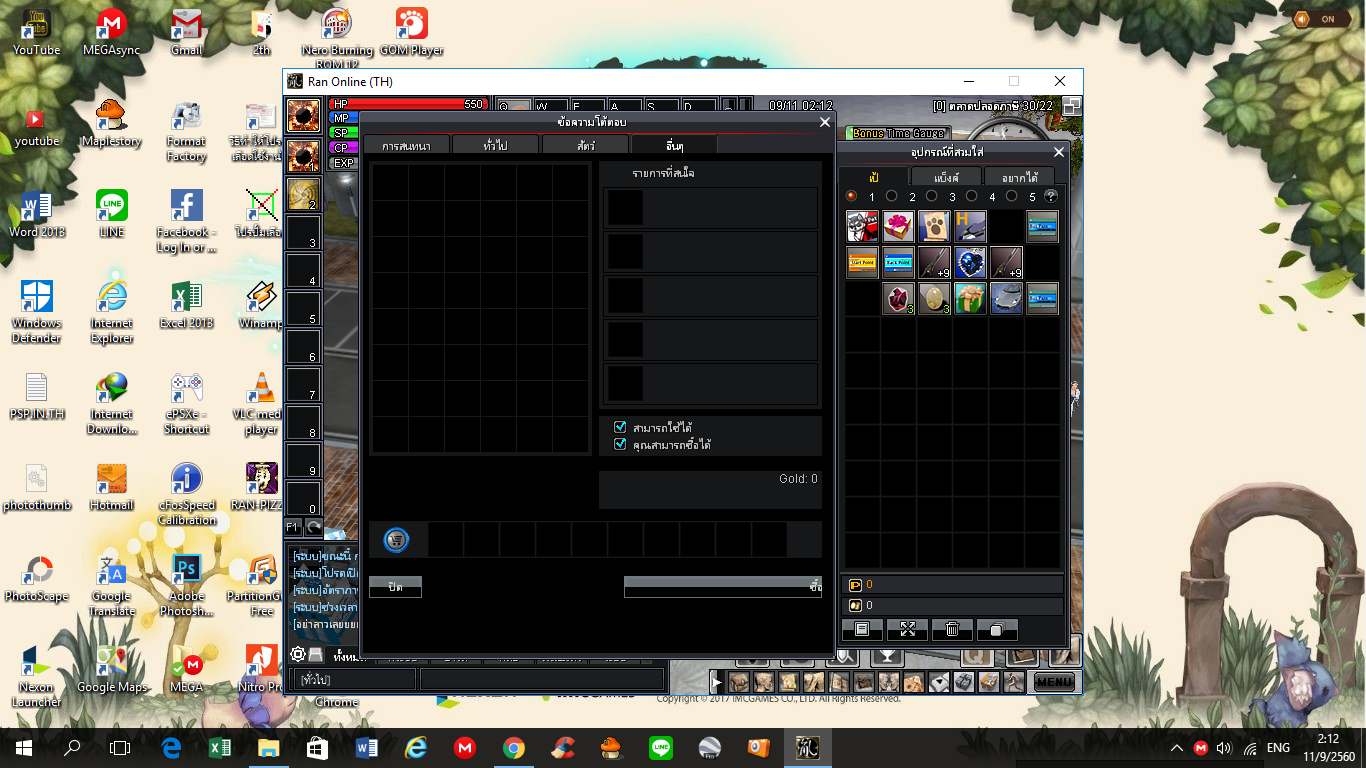
Task: Open the taskbar clock showing 2:12
Action: point(1326,747)
